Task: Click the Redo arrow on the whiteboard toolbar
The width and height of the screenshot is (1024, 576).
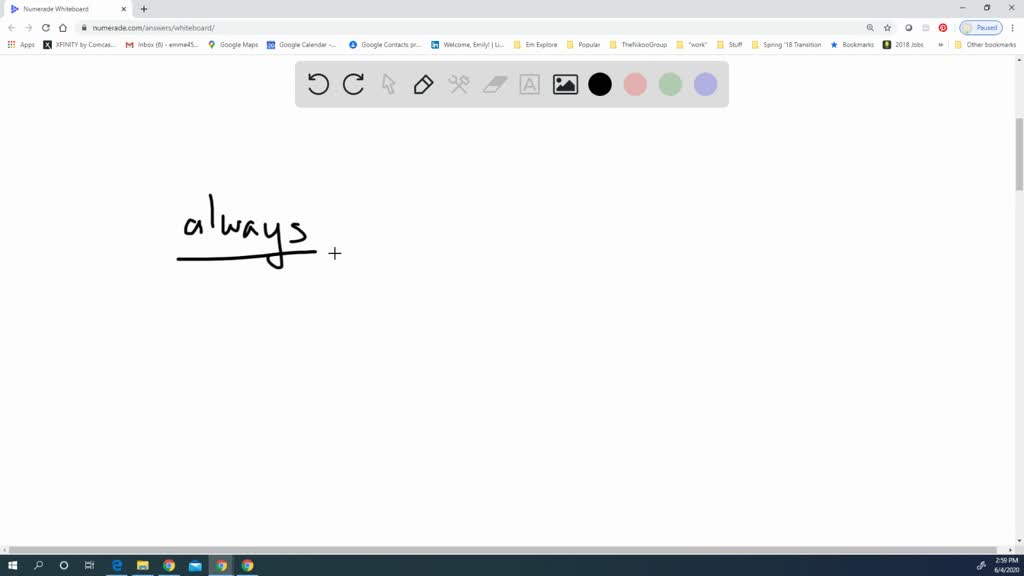Action: [x=352, y=84]
